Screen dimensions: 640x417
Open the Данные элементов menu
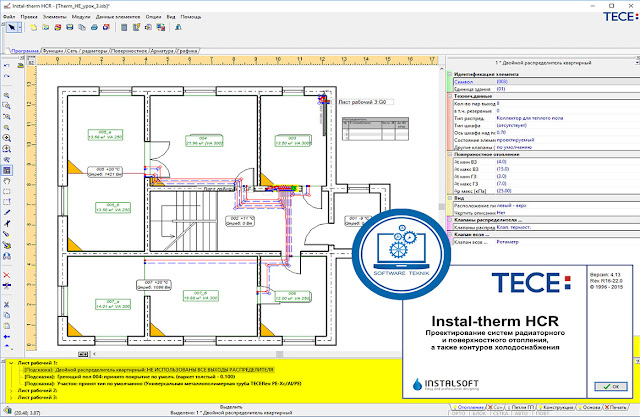pyautogui.click(x=118, y=17)
